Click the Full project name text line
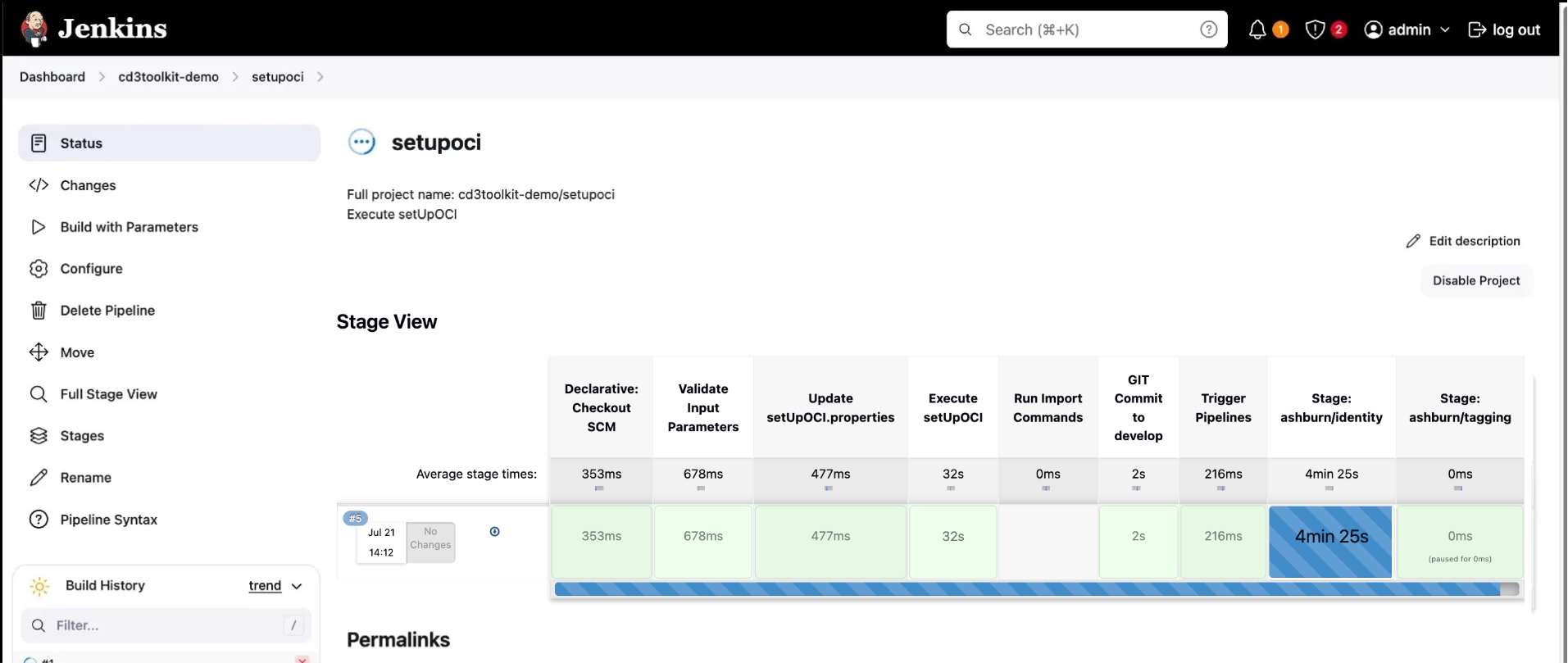This screenshot has height=663, width=1568. pos(480,195)
